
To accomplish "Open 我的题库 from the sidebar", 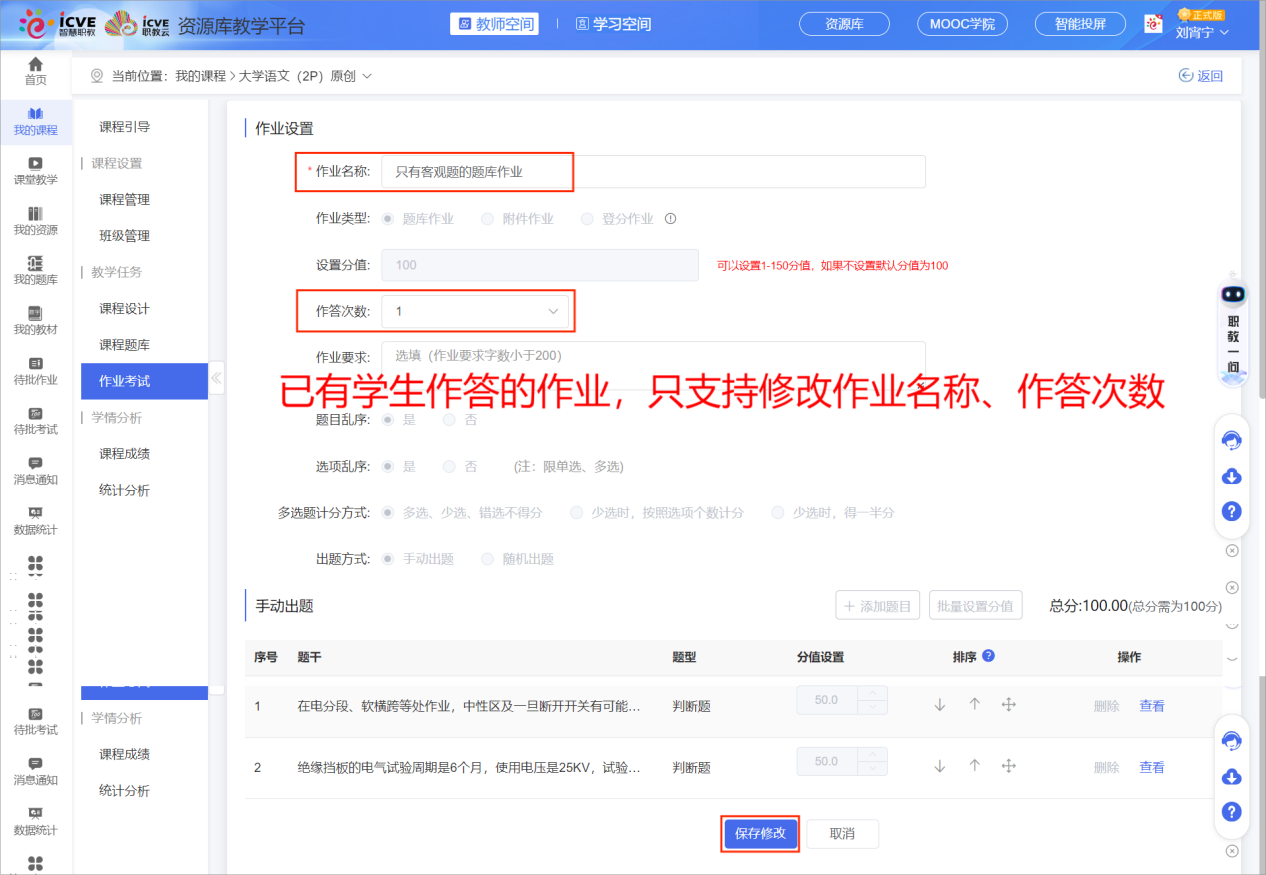I will point(35,270).
